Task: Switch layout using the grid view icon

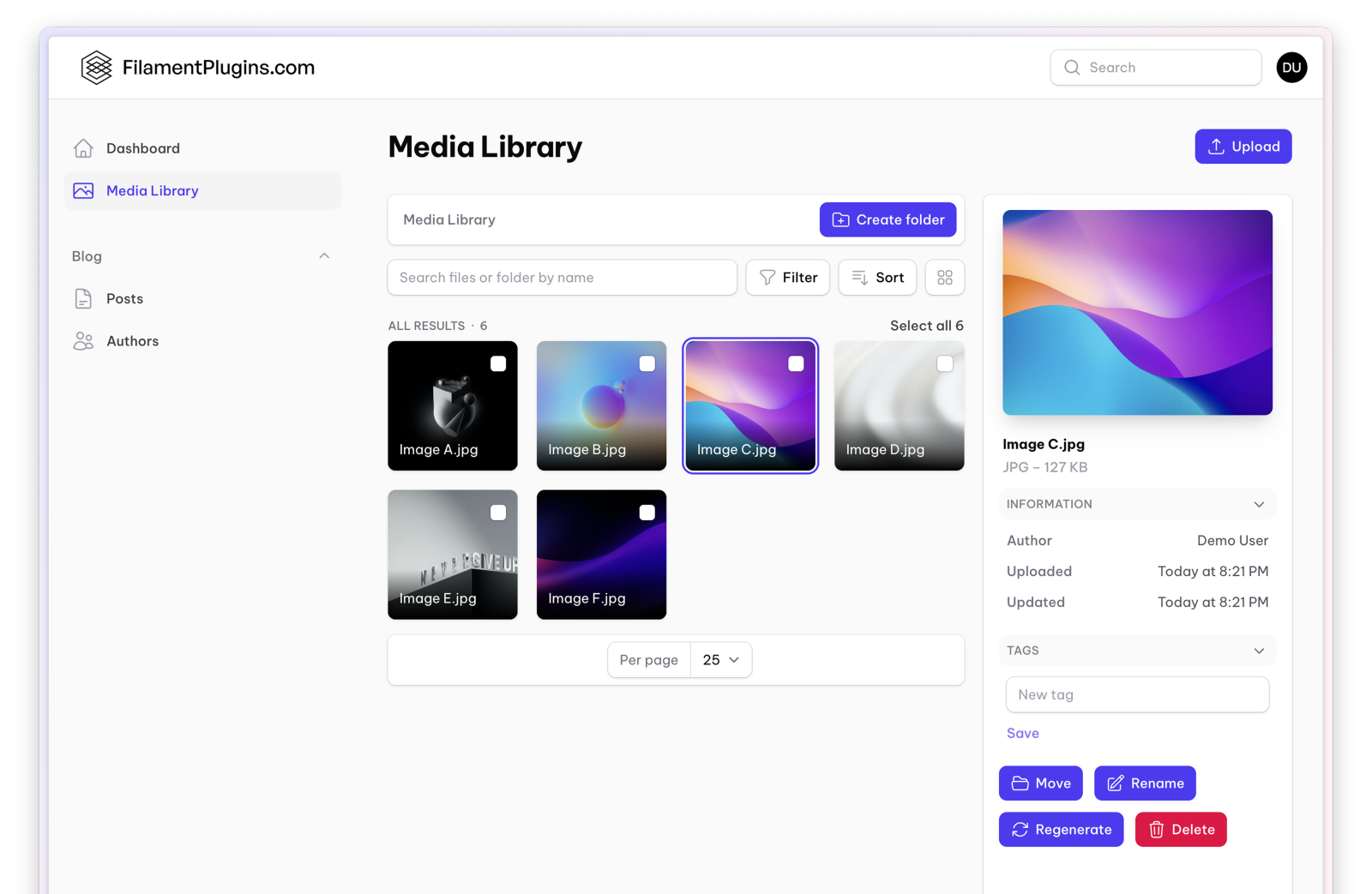Action: click(944, 277)
